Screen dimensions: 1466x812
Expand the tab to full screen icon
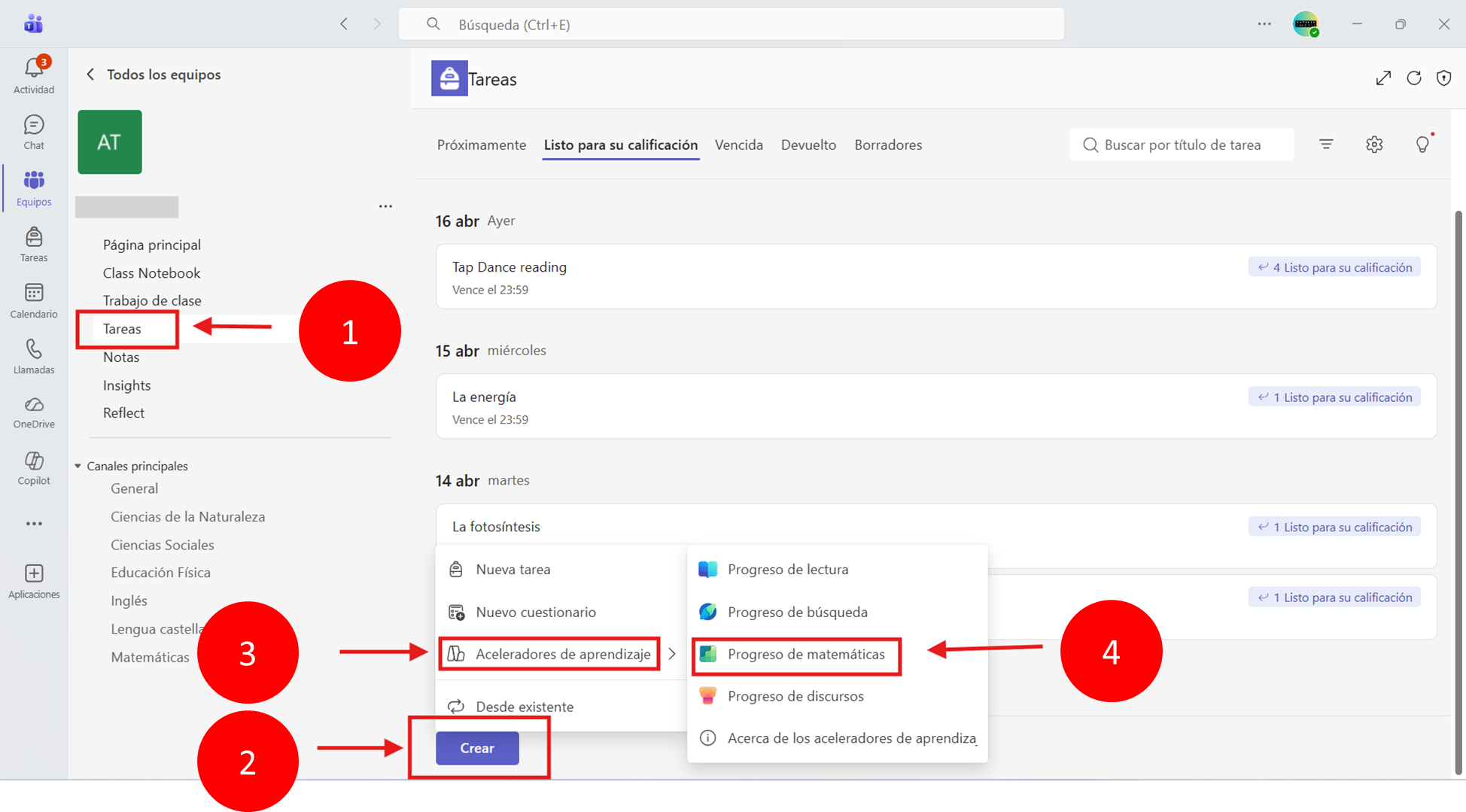click(1383, 78)
